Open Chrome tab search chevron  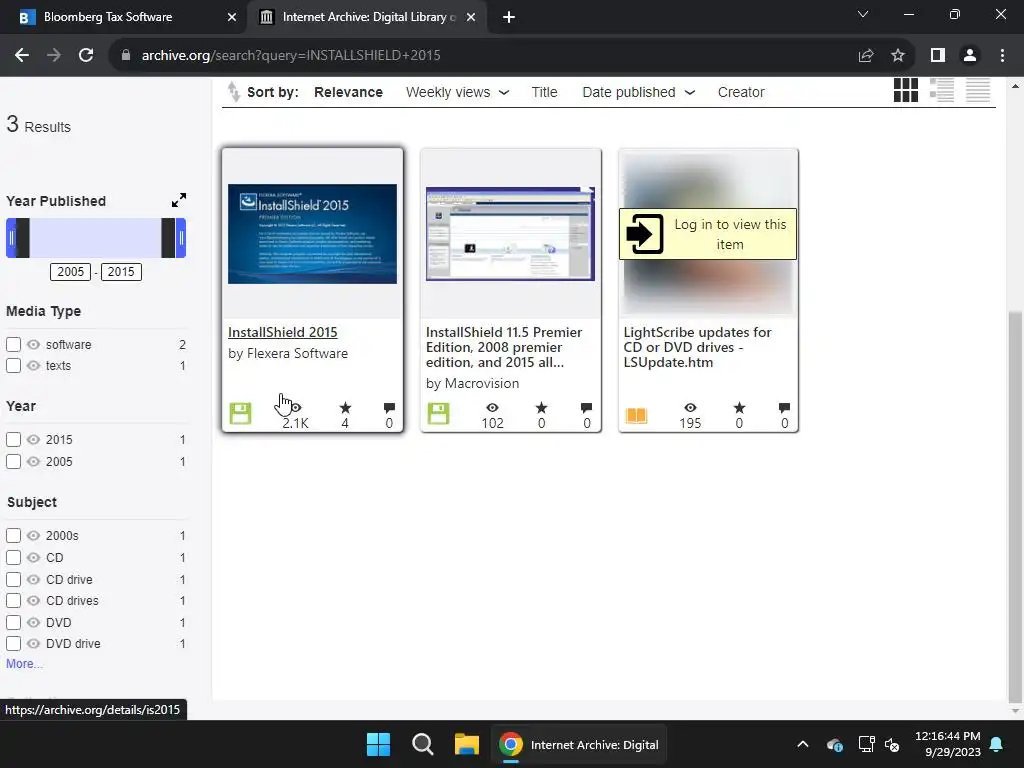(x=863, y=14)
